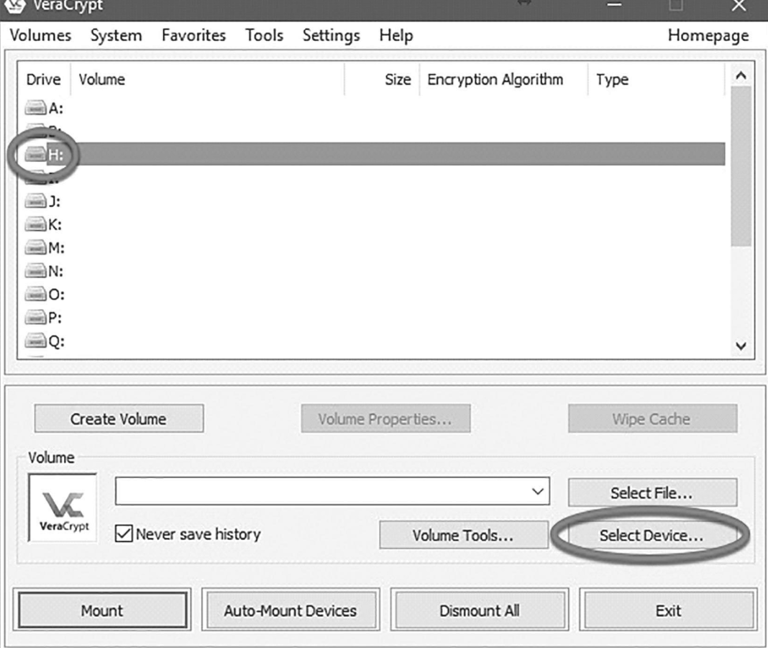The width and height of the screenshot is (768, 648).
Task: Click the Encryption Algorithm column header
Action: point(504,79)
